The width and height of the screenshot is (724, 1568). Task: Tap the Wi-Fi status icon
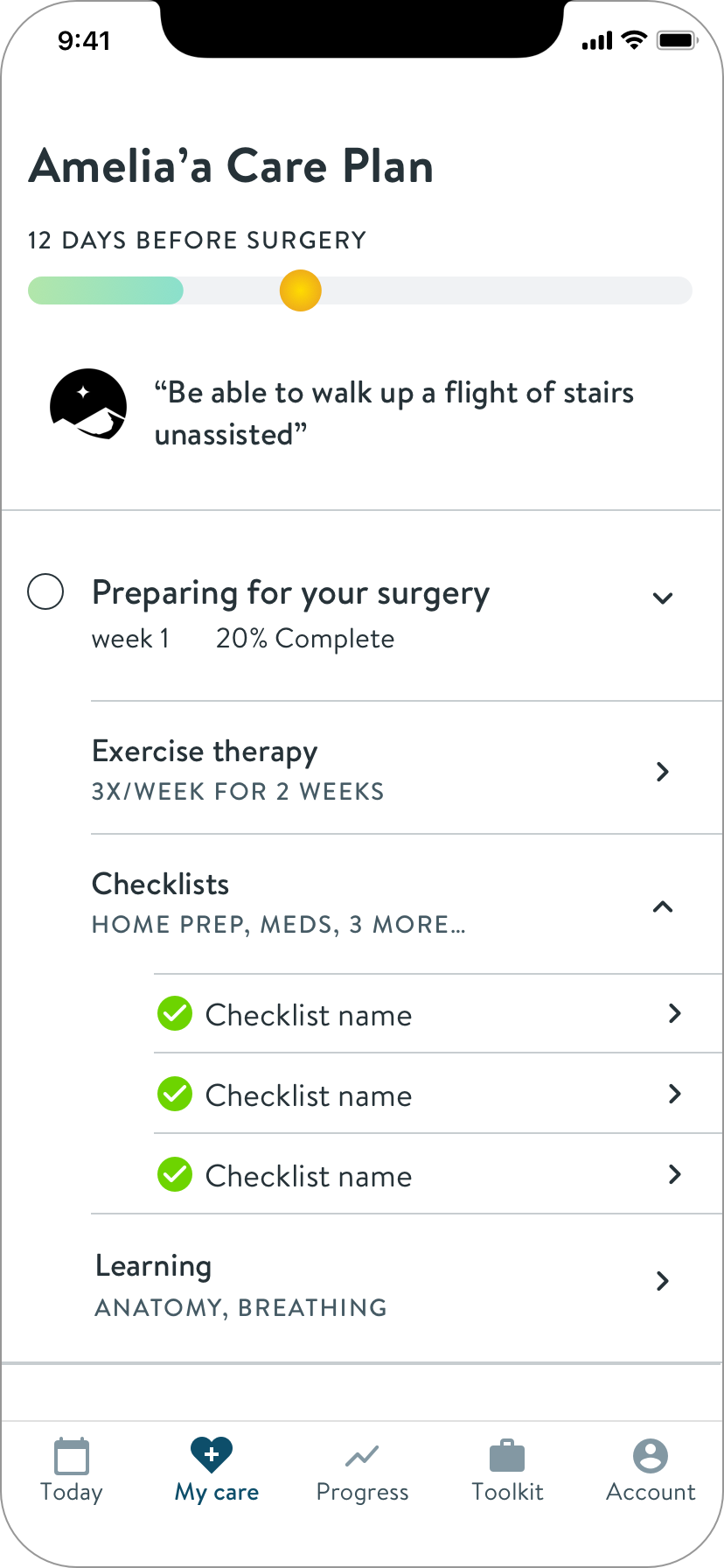(x=633, y=40)
